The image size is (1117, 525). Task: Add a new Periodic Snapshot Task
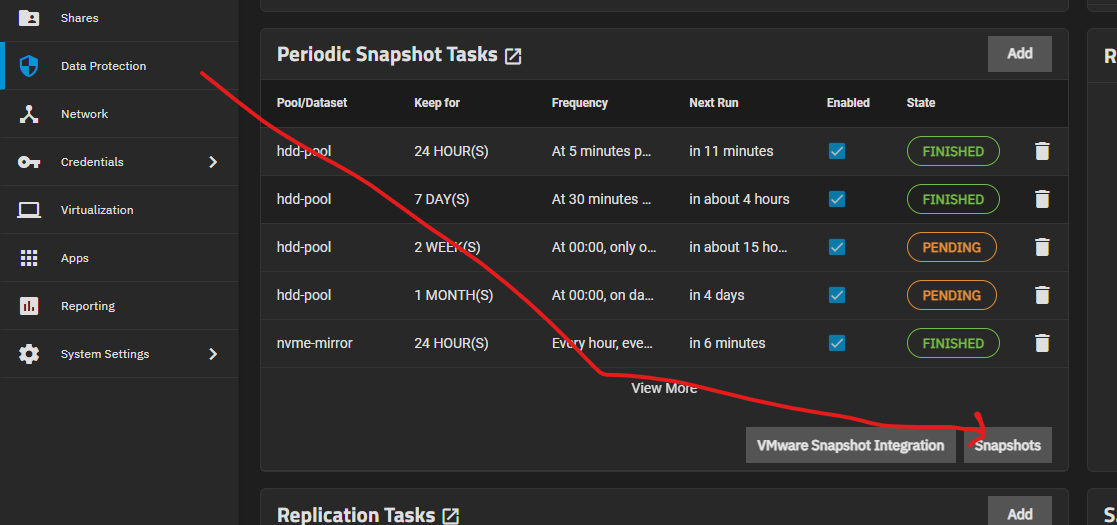pyautogui.click(x=1019, y=54)
